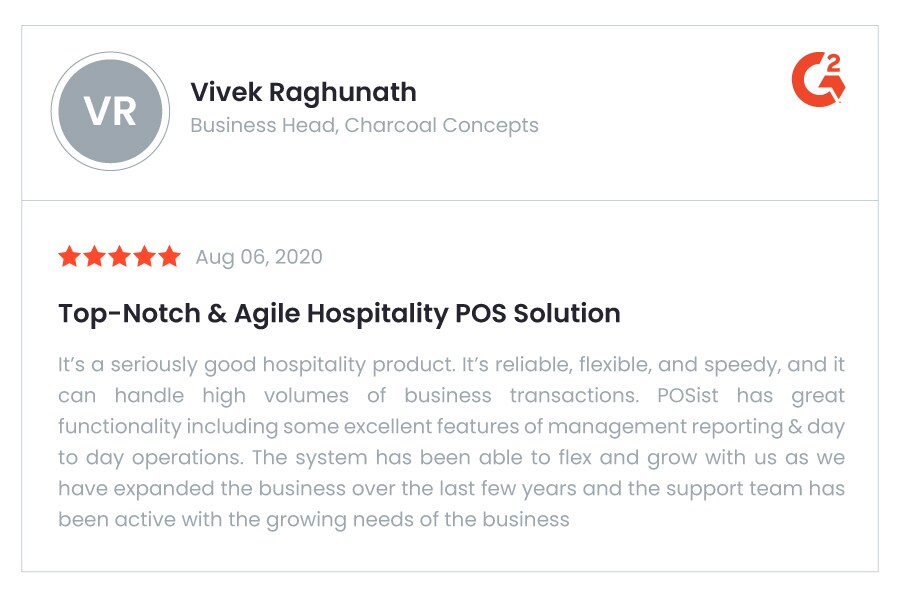
Task: Click the review's last line ending "of the business"
Action: click(313, 520)
